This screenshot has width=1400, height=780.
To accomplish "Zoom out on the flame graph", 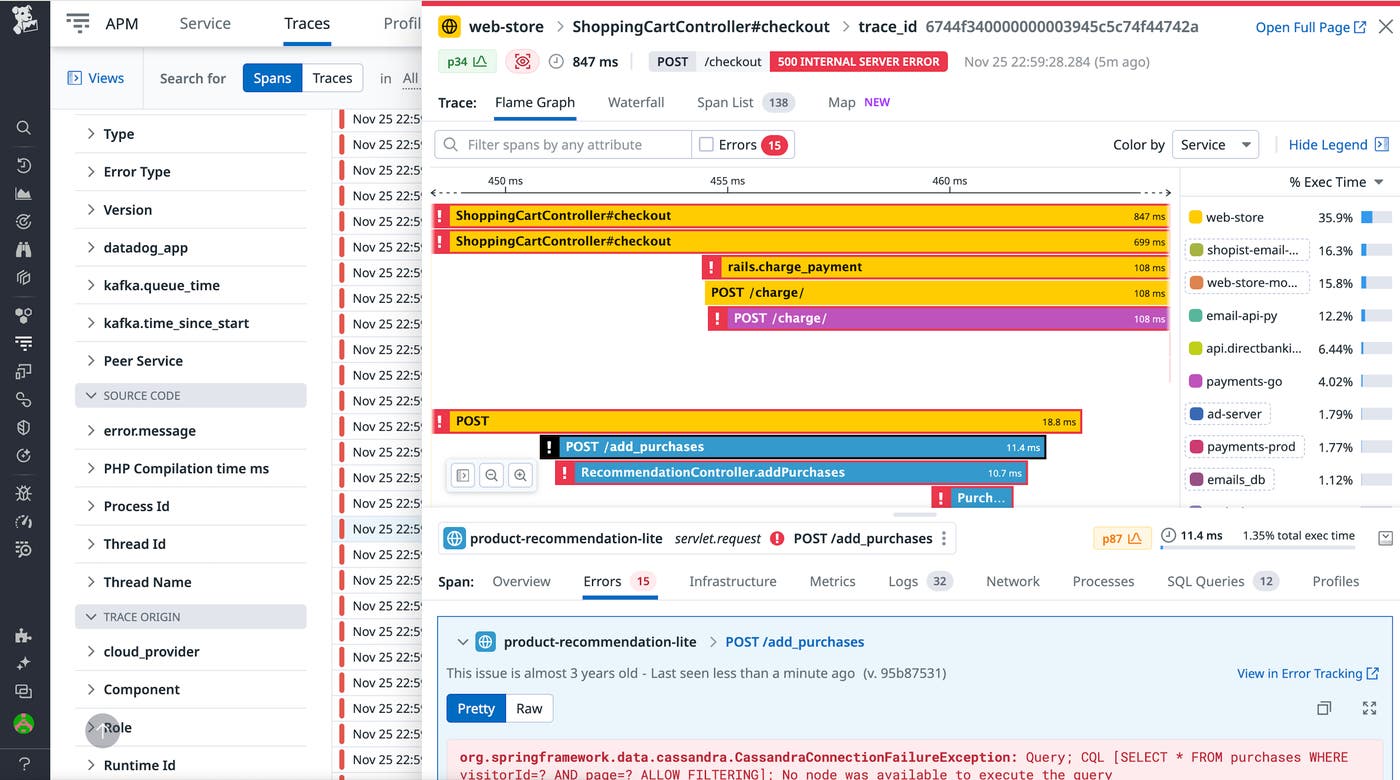I will pos(491,476).
